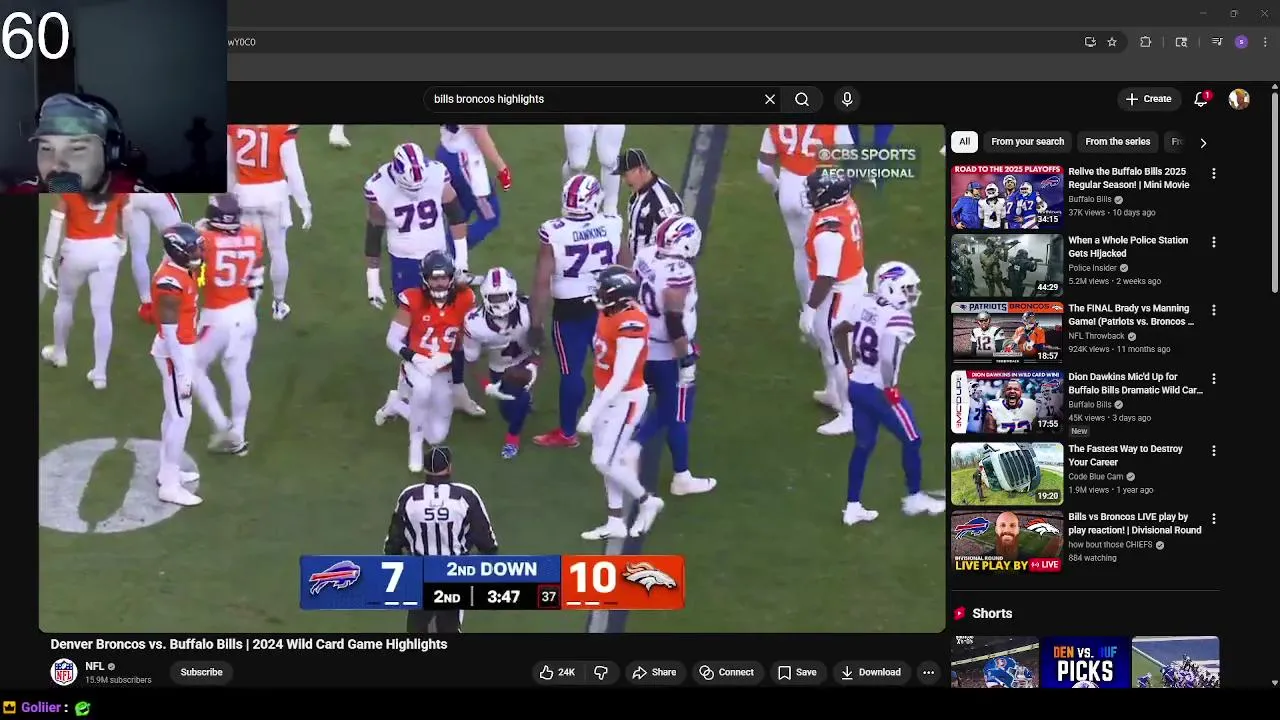Open the Relive the Buffalo Bills 2025 thumbnail
The height and width of the screenshot is (720, 1280).
click(x=1007, y=197)
